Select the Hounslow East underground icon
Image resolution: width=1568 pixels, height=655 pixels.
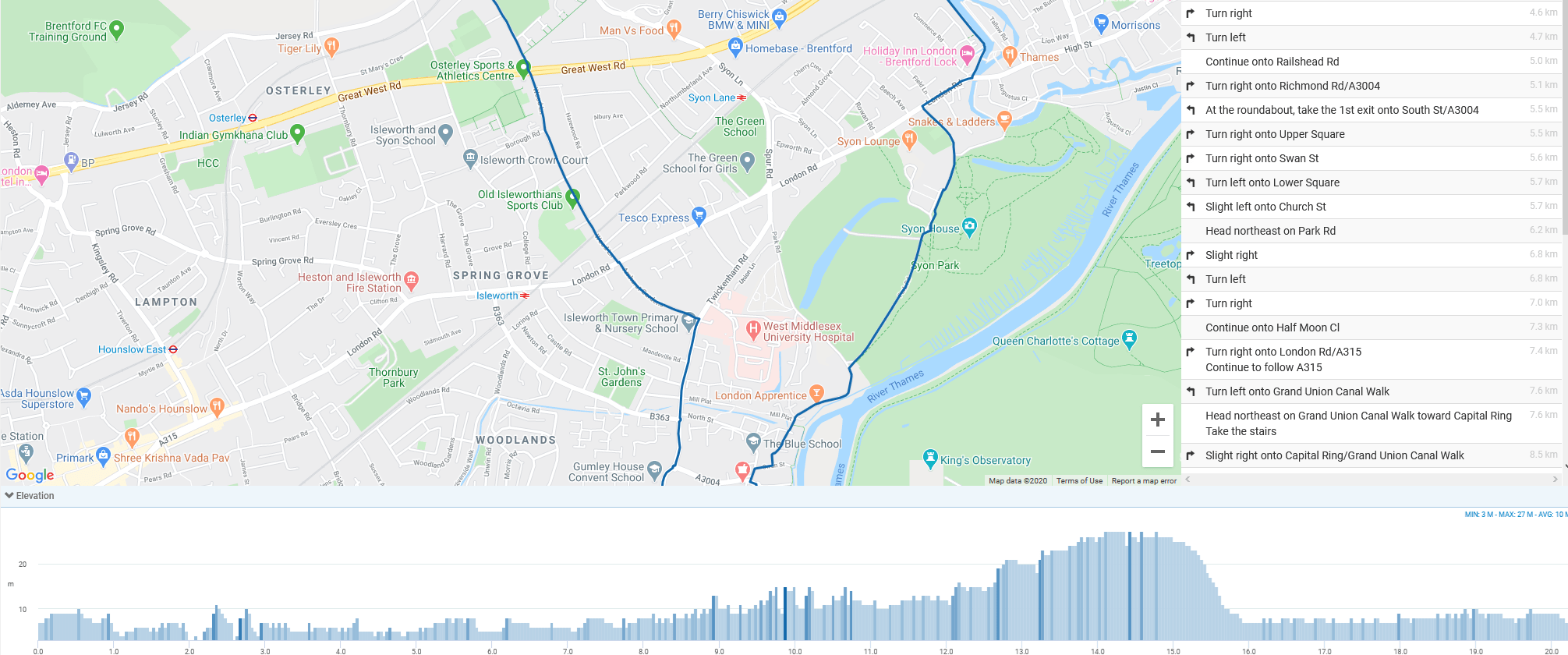pos(173,349)
